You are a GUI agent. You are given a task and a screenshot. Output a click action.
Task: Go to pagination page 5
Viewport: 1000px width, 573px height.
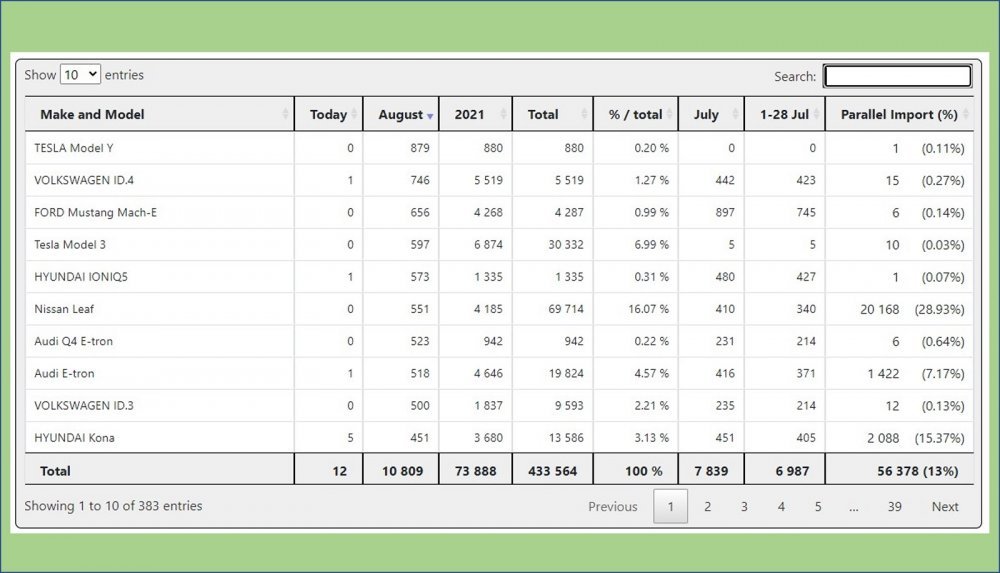click(x=818, y=507)
